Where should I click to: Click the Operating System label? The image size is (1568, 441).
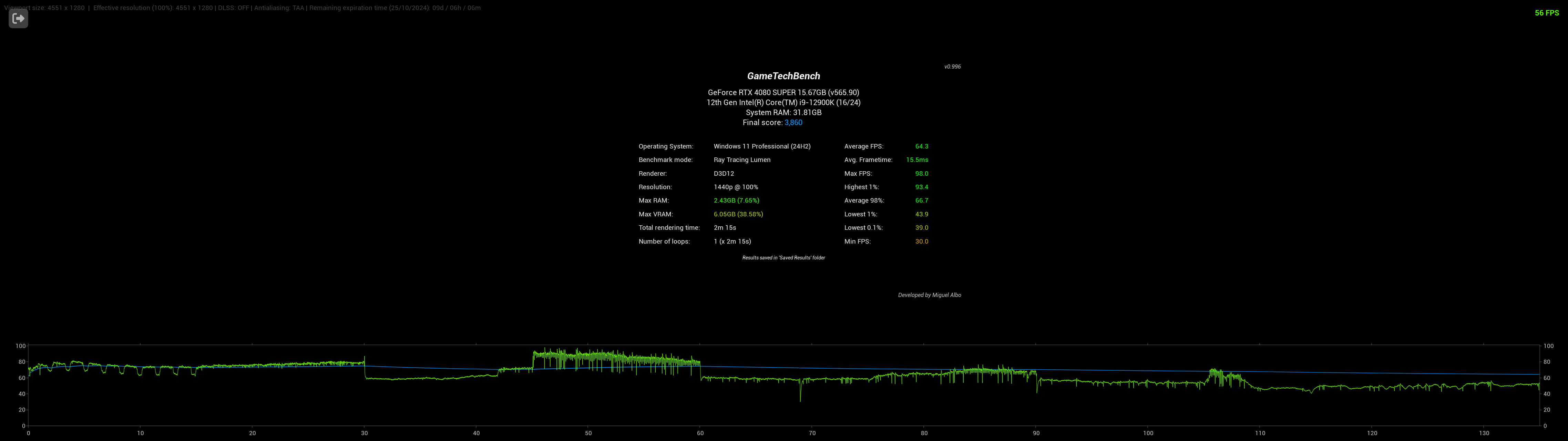[x=666, y=146]
